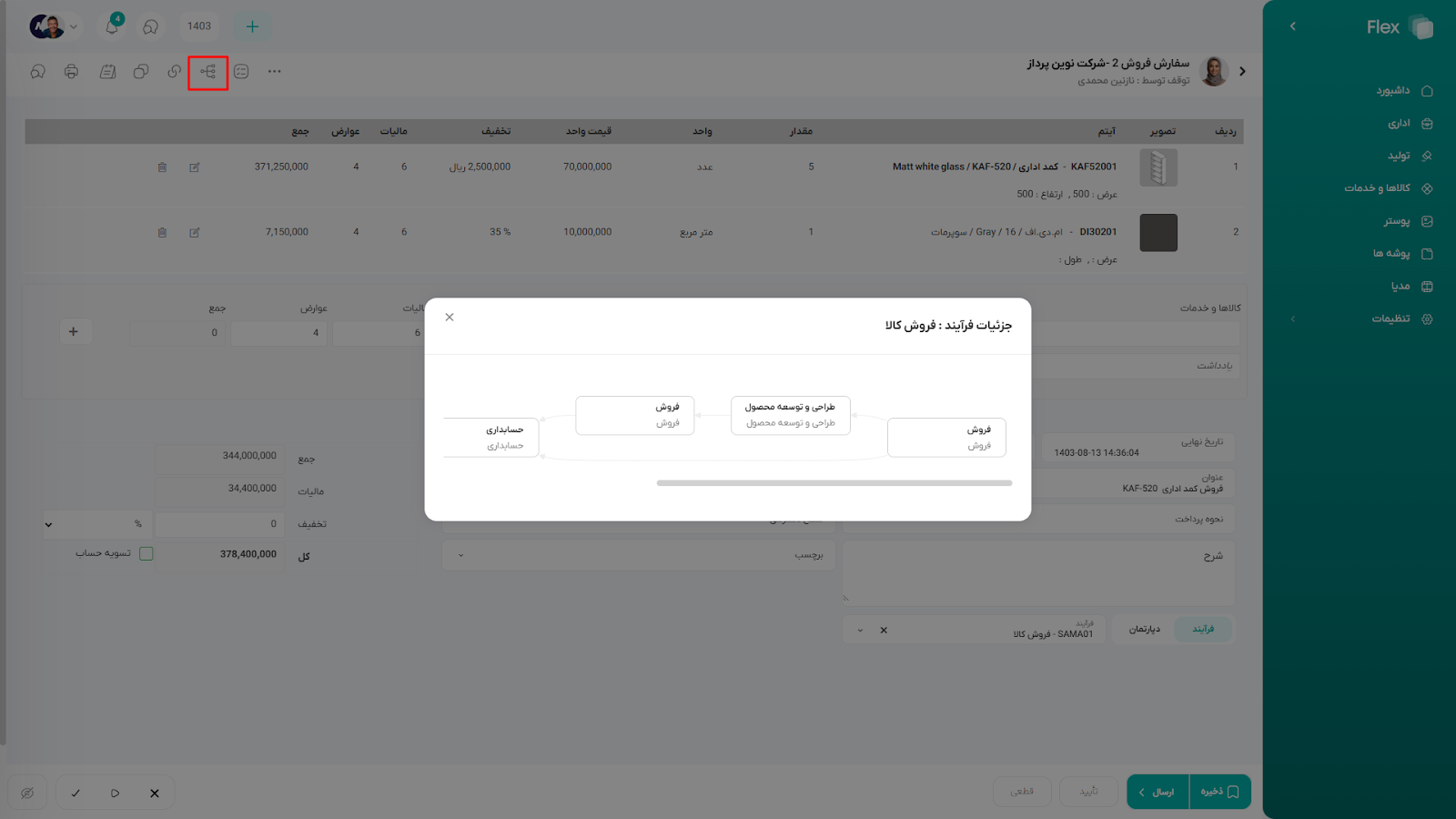Viewport: 1456px width, 819px height.
Task: Collapse the Flex sidebar with chevron
Action: point(1292,26)
